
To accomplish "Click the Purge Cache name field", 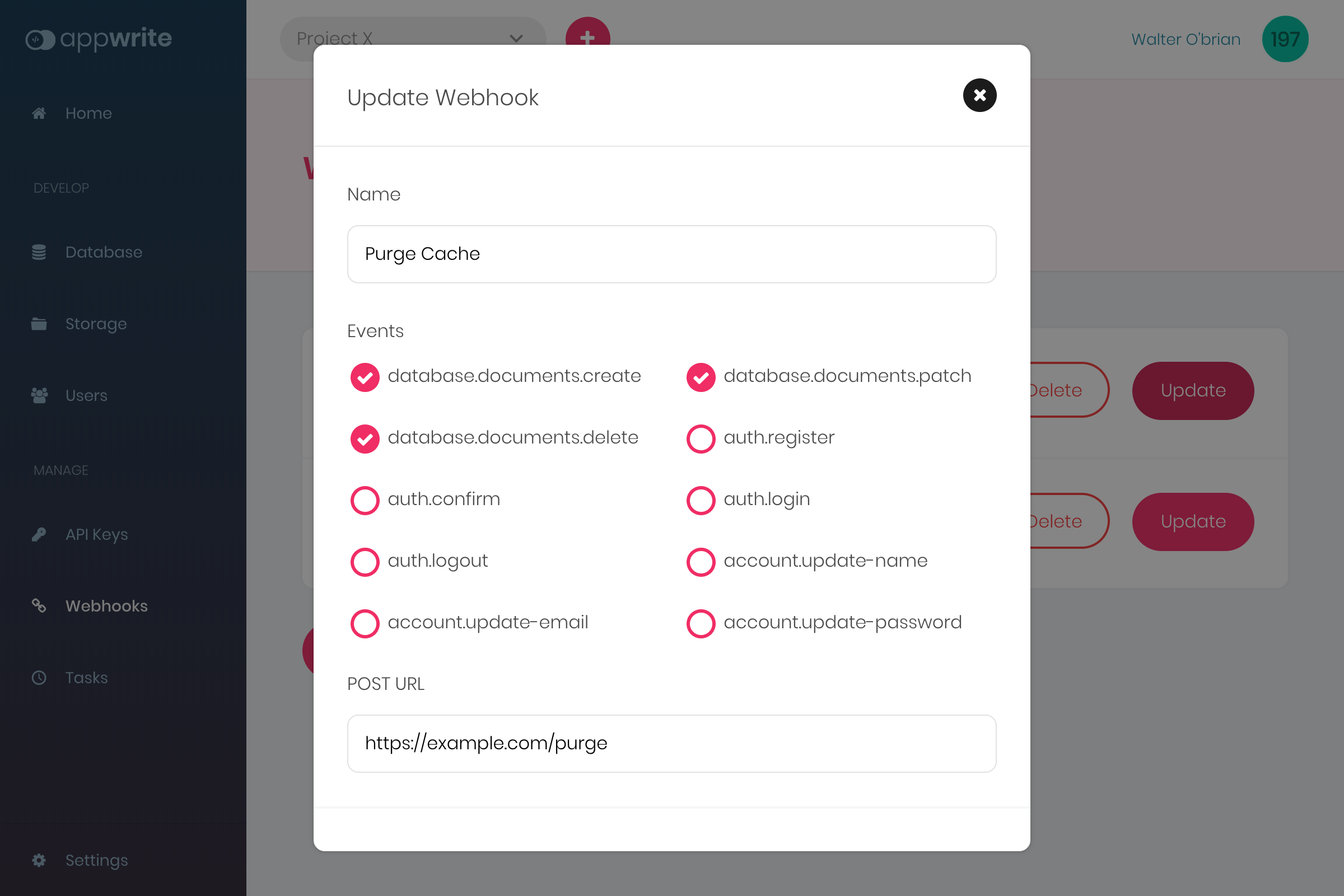I will [672, 254].
